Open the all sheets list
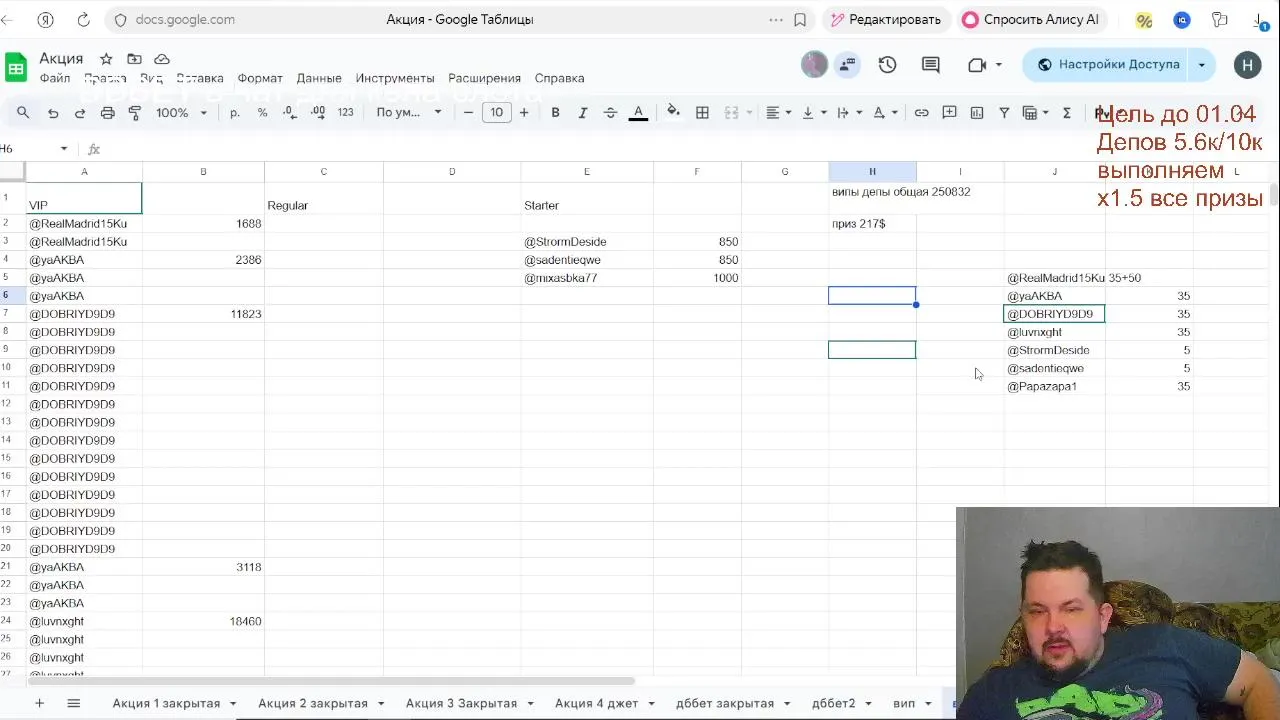This screenshot has height=720, width=1280. (73, 703)
